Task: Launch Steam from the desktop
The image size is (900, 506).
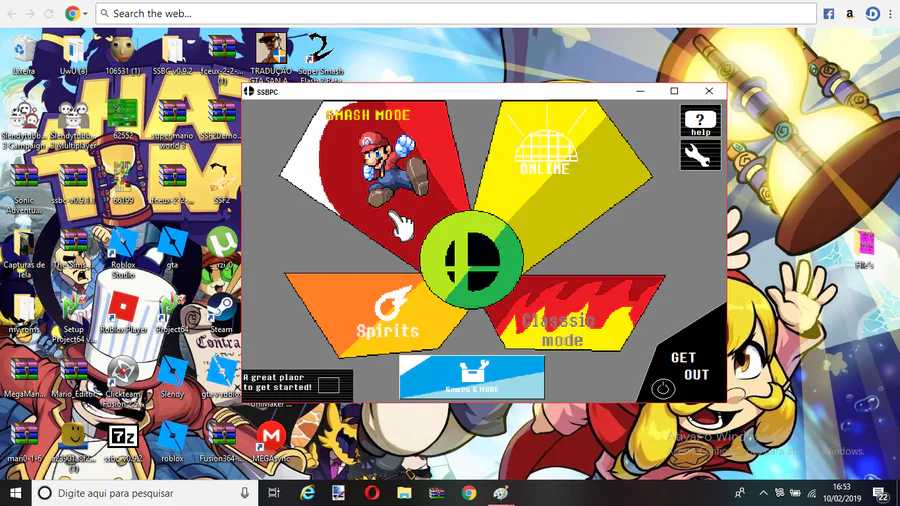Action: coord(222,313)
